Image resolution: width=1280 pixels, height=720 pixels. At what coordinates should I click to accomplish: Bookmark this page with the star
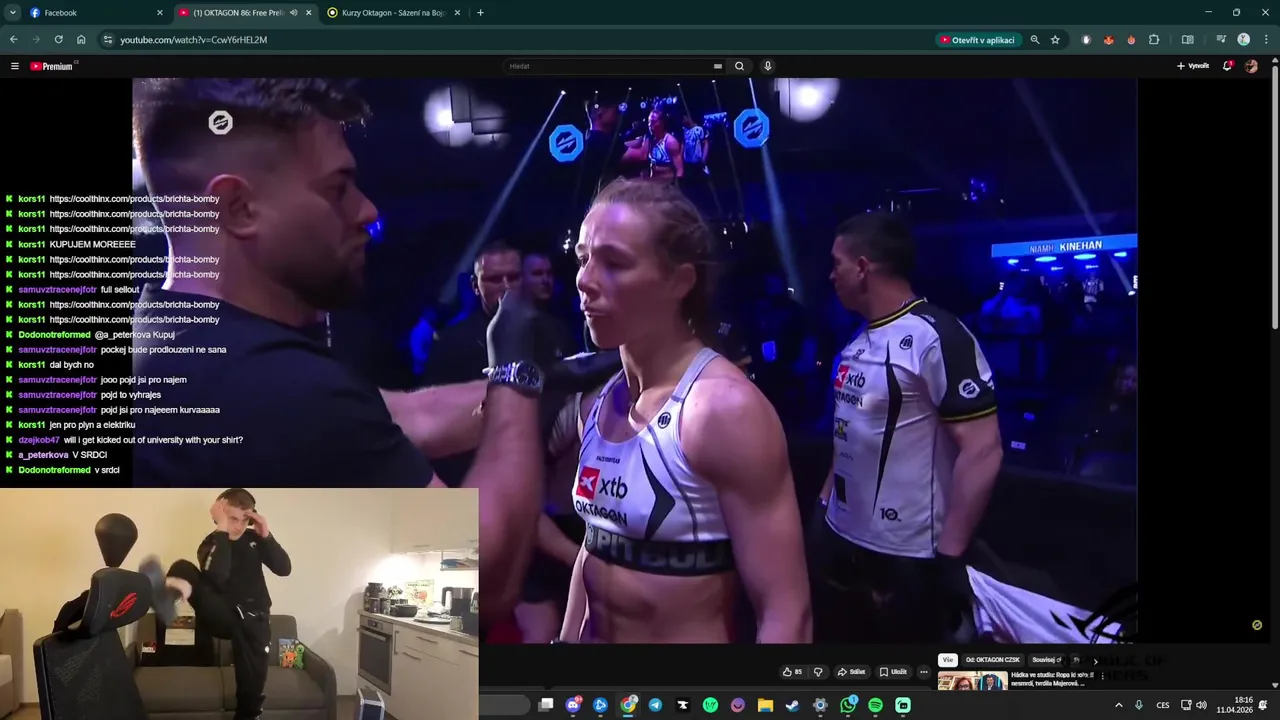coord(1055,40)
